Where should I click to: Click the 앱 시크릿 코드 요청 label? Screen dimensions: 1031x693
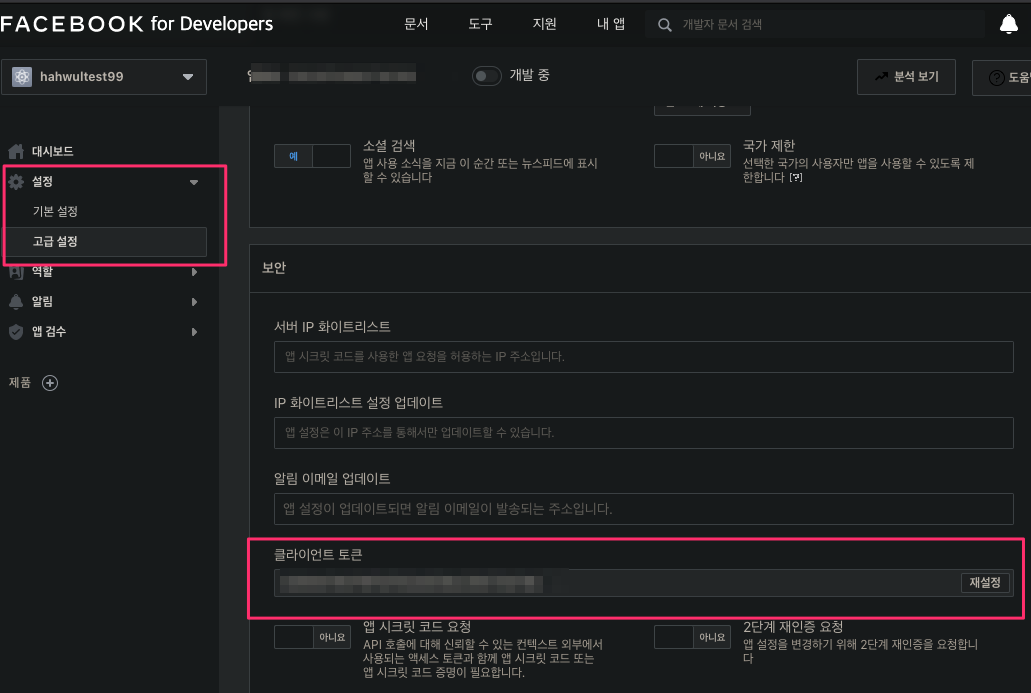pyautogui.click(x=417, y=627)
